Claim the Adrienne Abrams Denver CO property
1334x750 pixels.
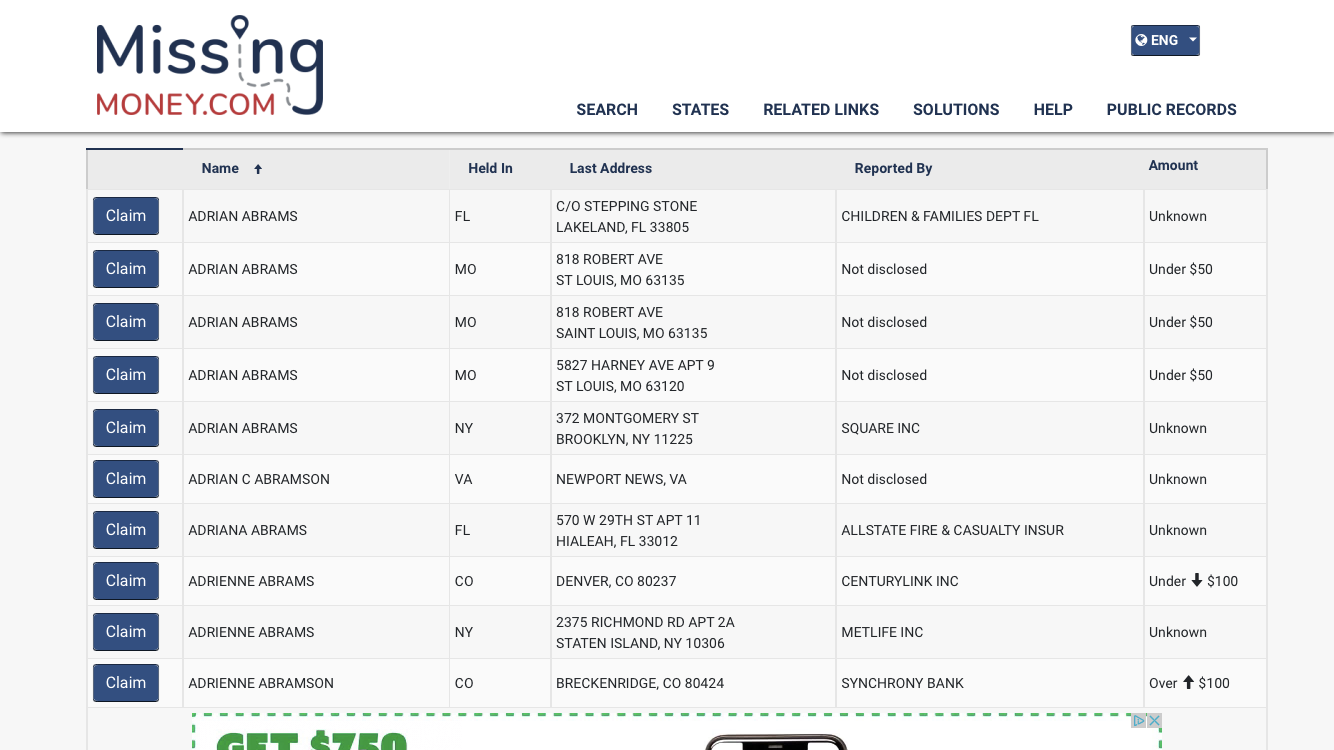(x=126, y=581)
